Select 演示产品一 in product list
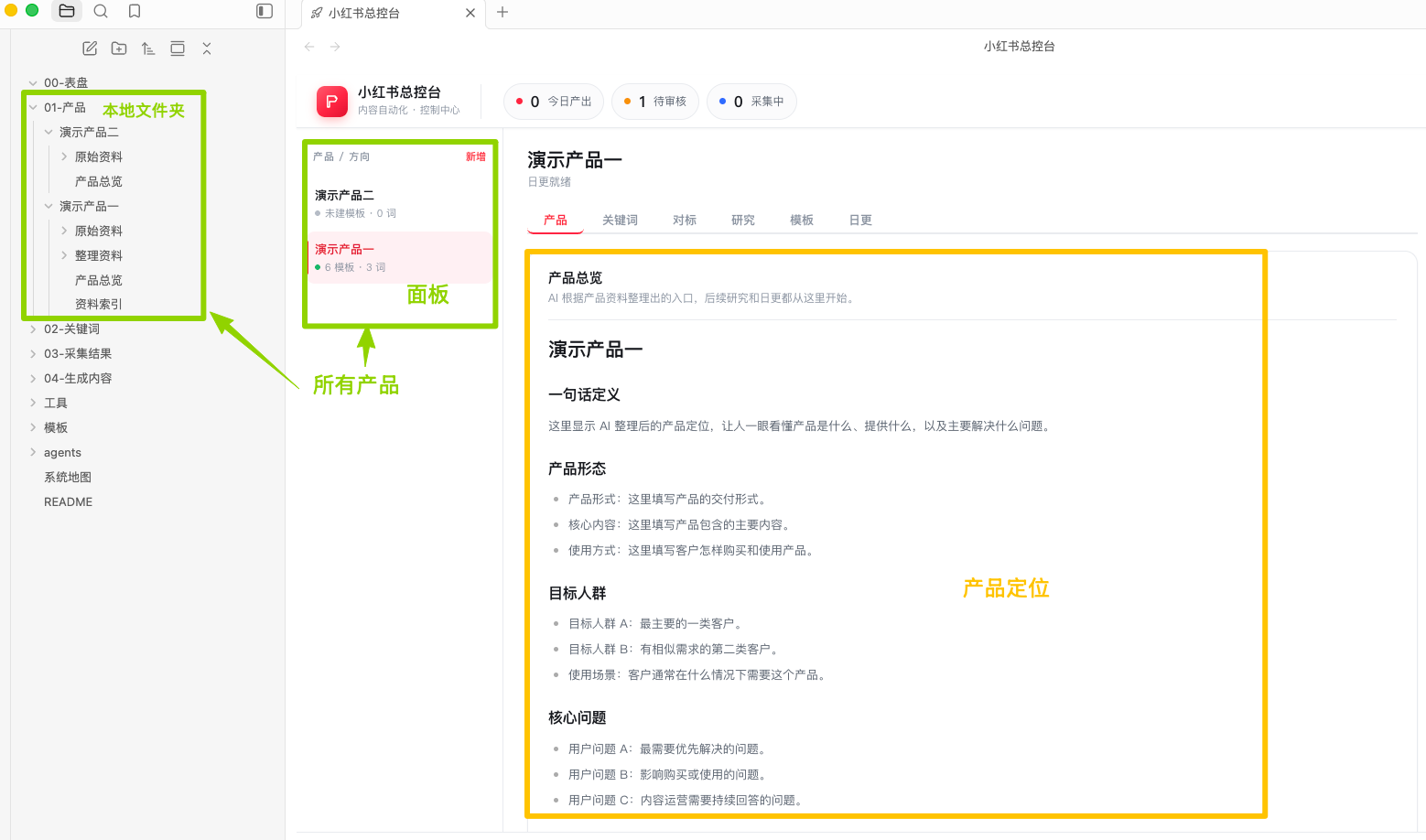 click(x=400, y=257)
